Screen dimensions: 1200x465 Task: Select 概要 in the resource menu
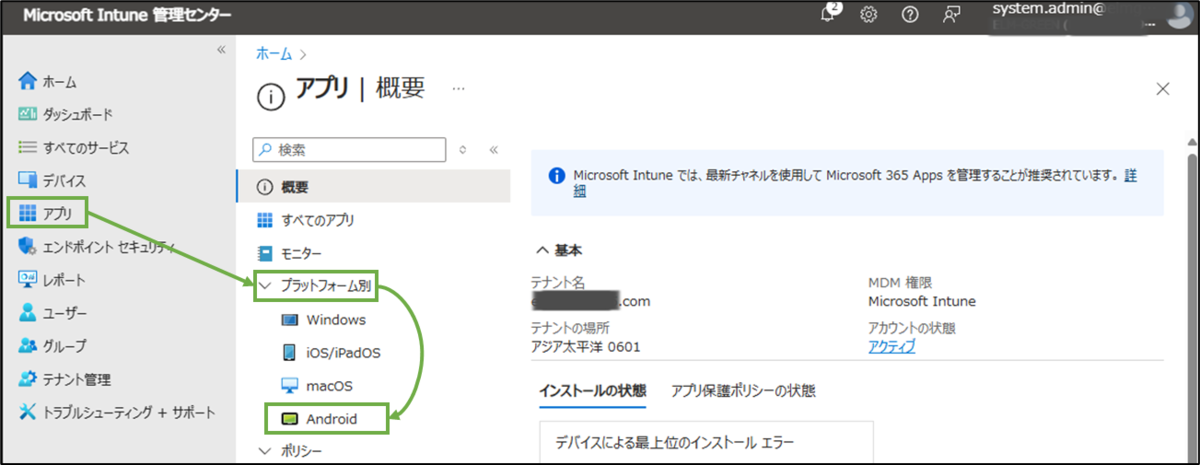(373, 186)
